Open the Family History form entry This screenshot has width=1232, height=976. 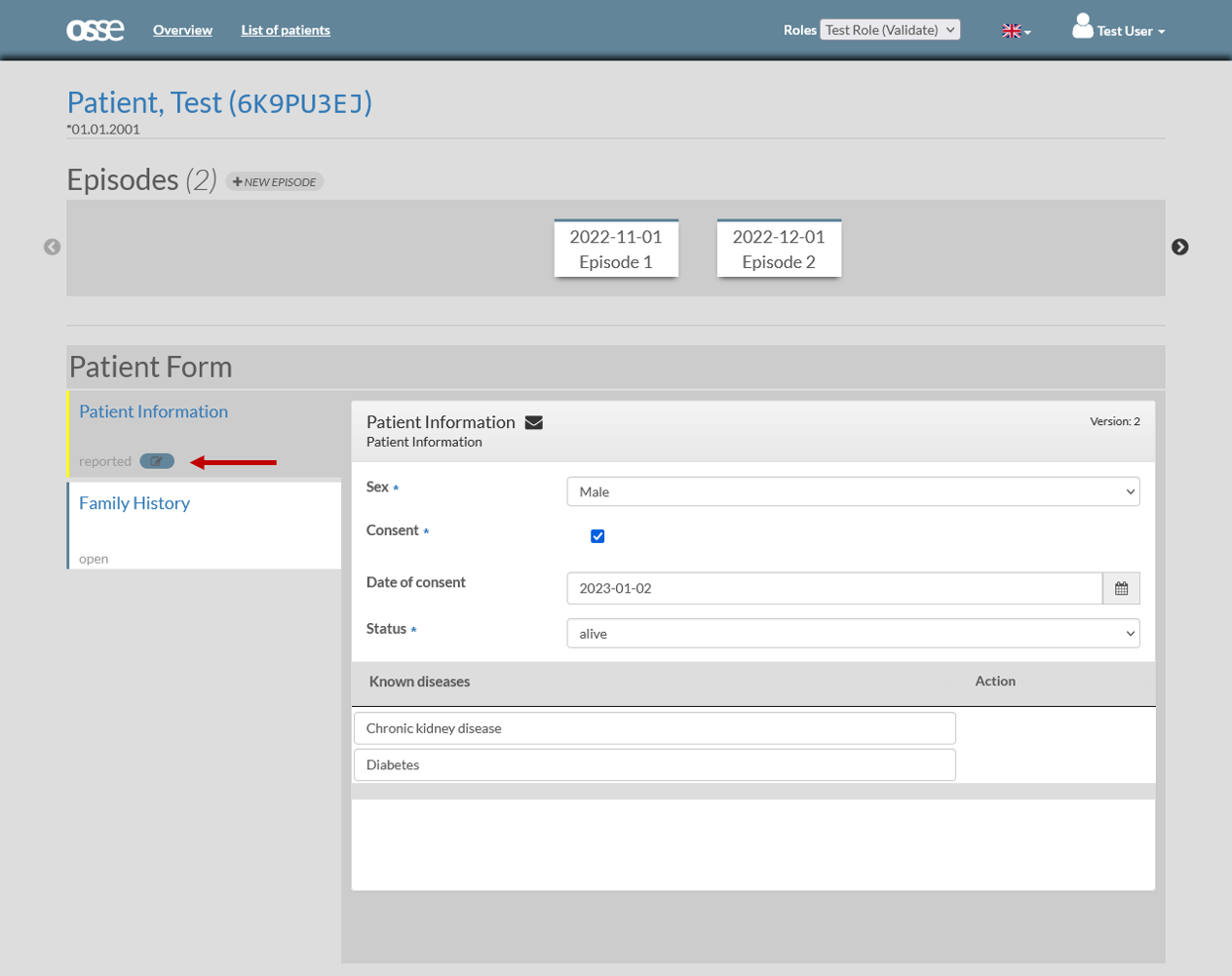[135, 503]
